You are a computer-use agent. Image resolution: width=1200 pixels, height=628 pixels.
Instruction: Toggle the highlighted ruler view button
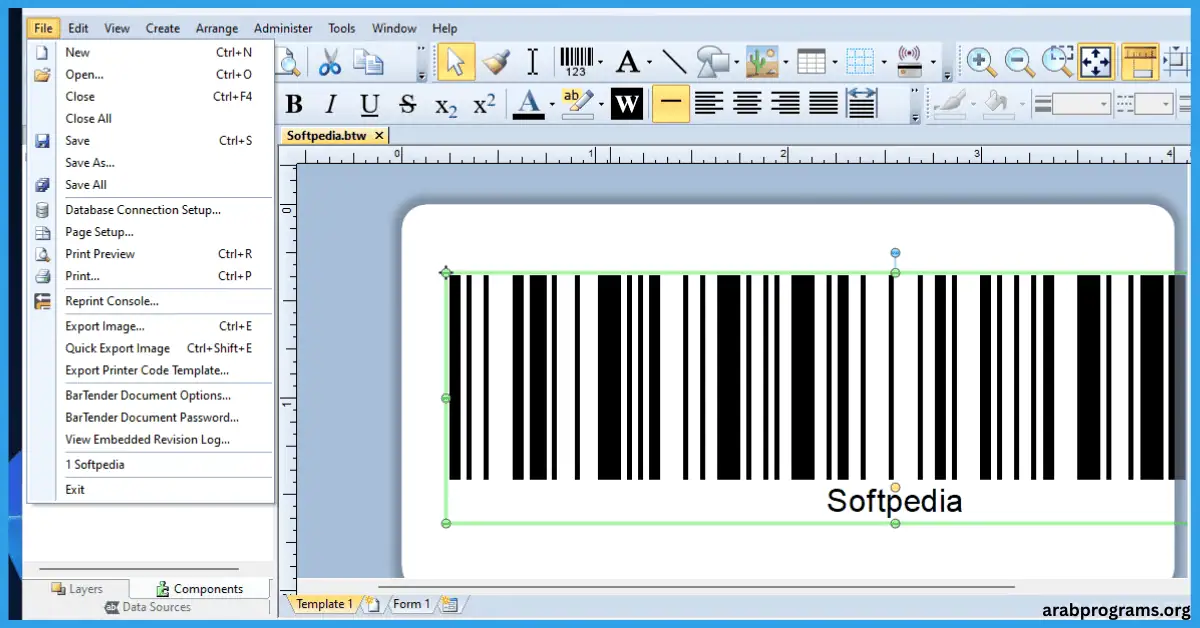click(1139, 62)
